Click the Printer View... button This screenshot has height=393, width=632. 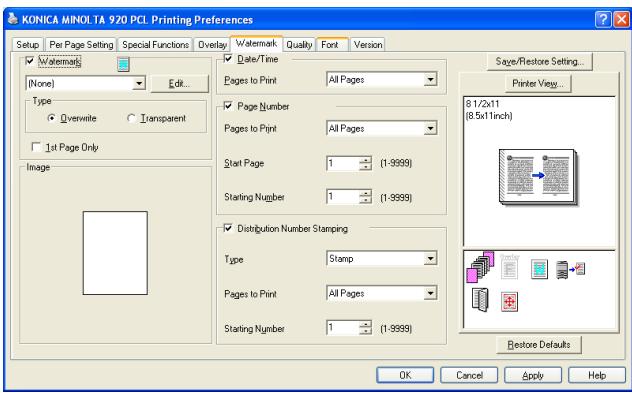pyautogui.click(x=538, y=83)
